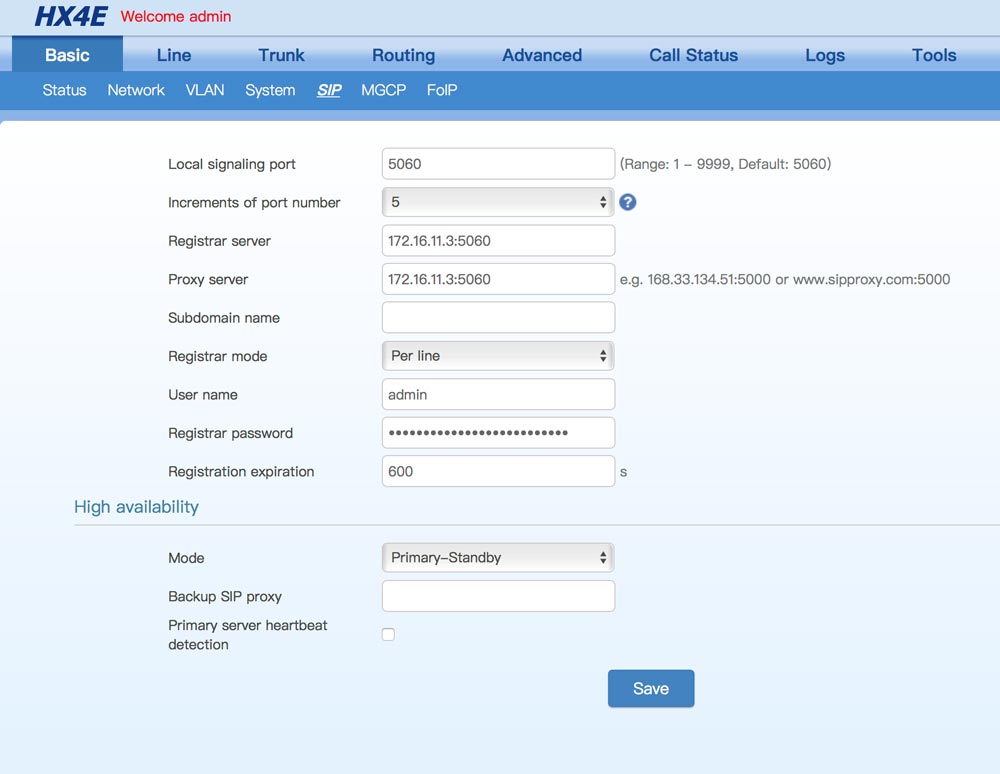Open the Network submenu link

click(136, 90)
